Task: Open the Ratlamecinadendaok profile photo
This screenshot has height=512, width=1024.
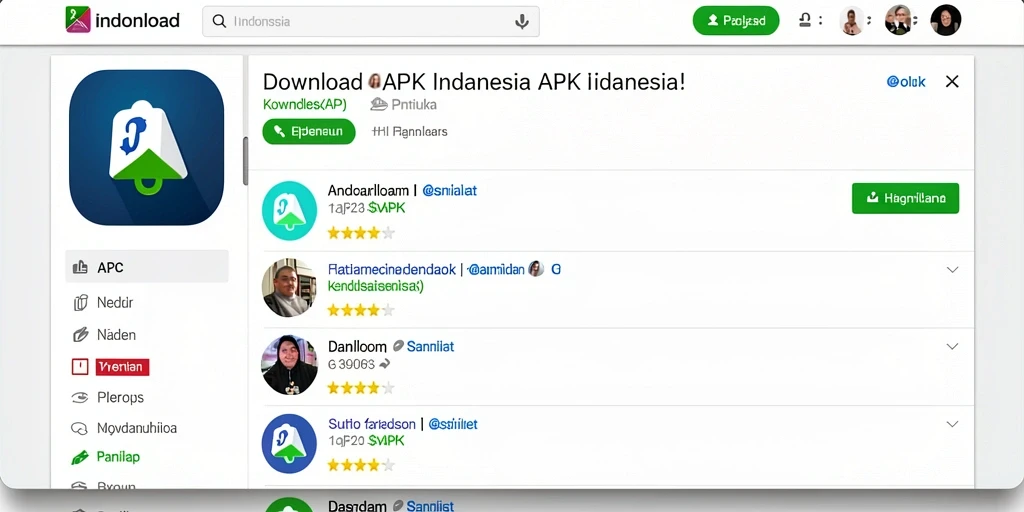Action: point(289,287)
